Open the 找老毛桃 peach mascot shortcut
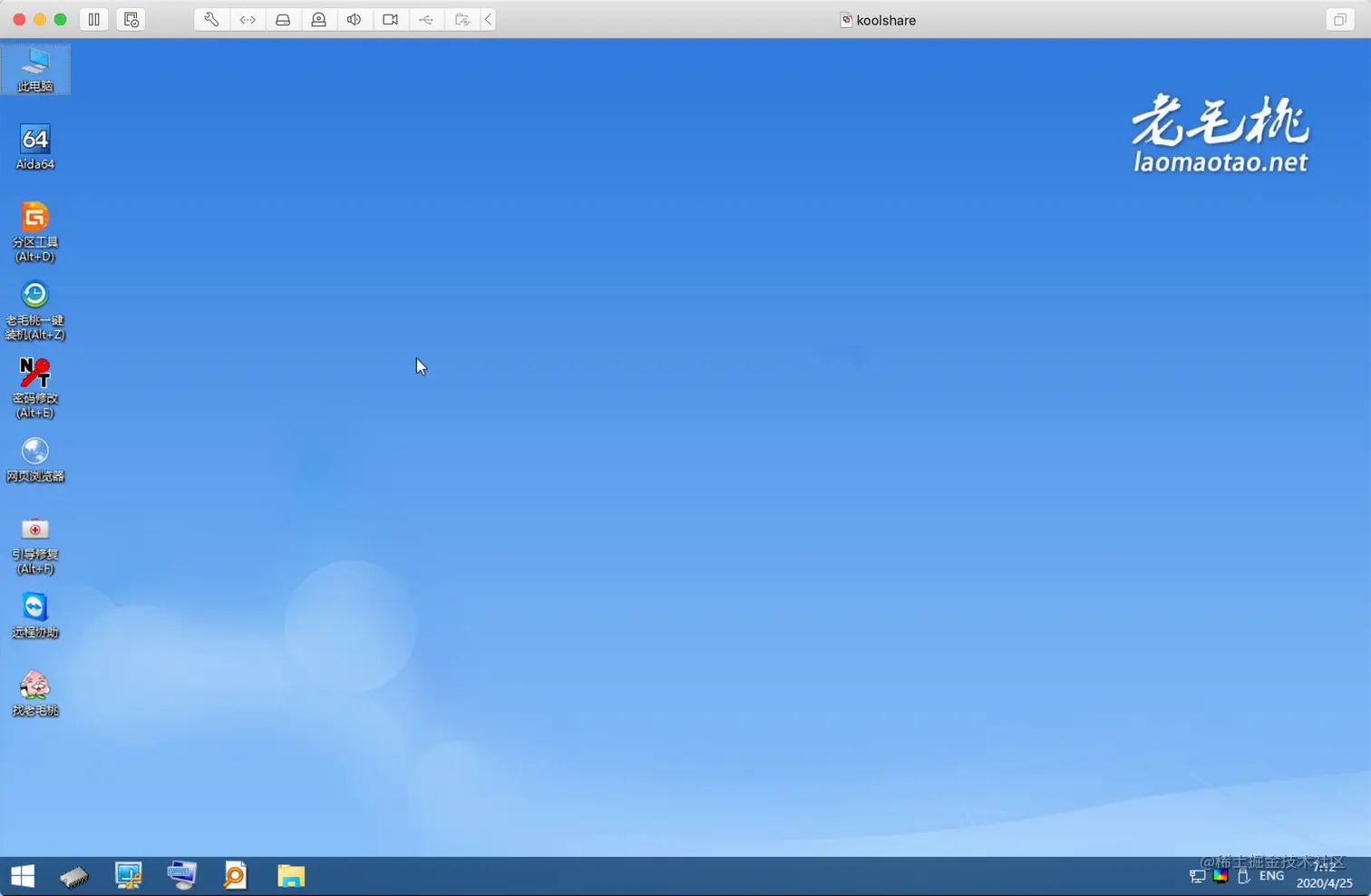Viewport: 1371px width, 896px height. click(x=35, y=693)
